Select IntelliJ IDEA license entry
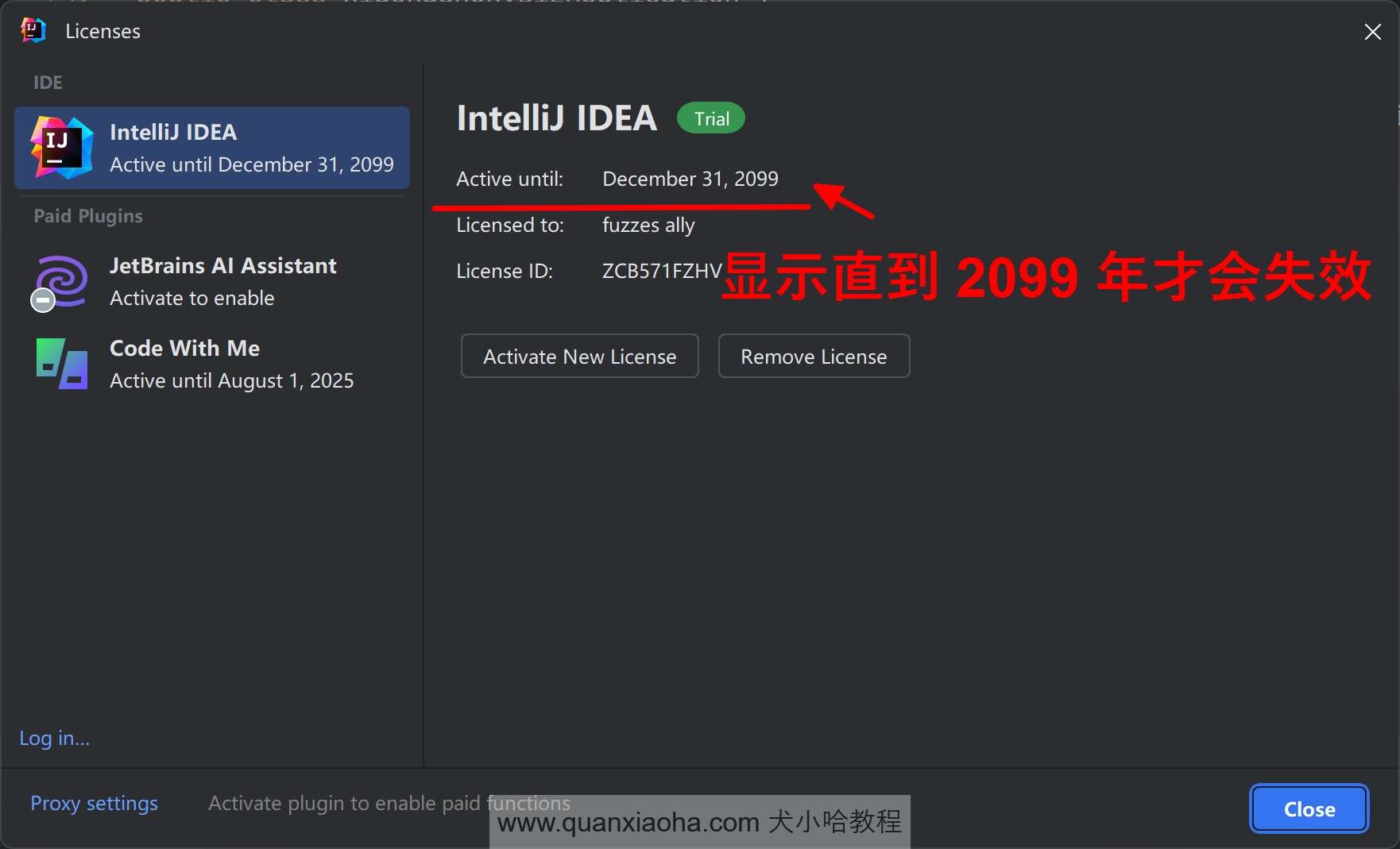 pos(212,148)
